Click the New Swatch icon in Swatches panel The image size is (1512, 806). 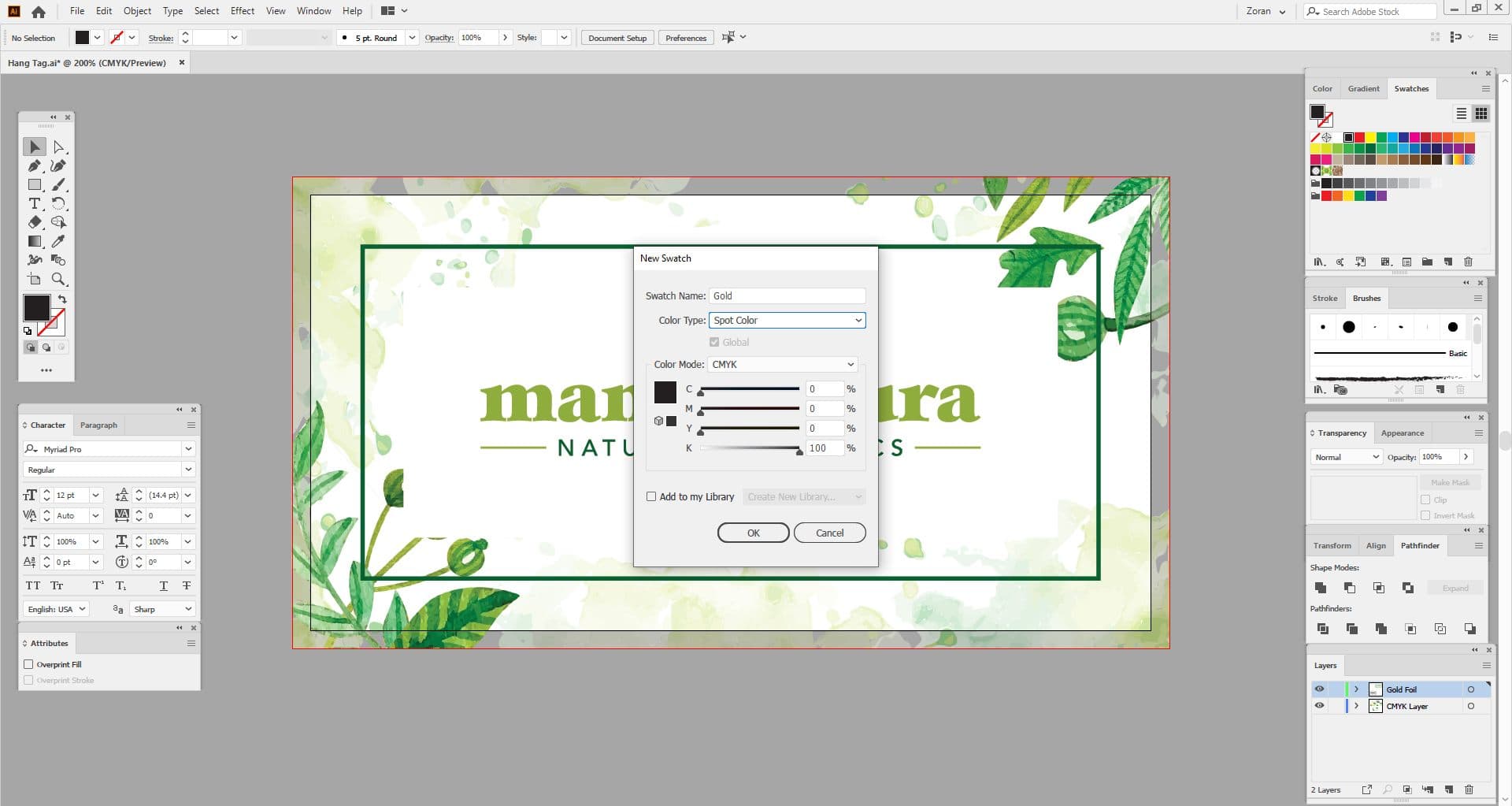click(x=1447, y=262)
